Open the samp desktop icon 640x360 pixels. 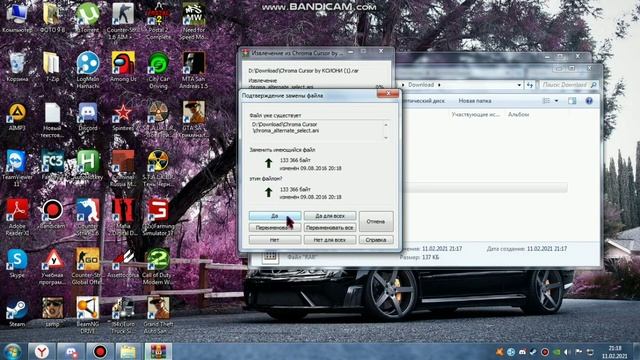tap(52, 313)
